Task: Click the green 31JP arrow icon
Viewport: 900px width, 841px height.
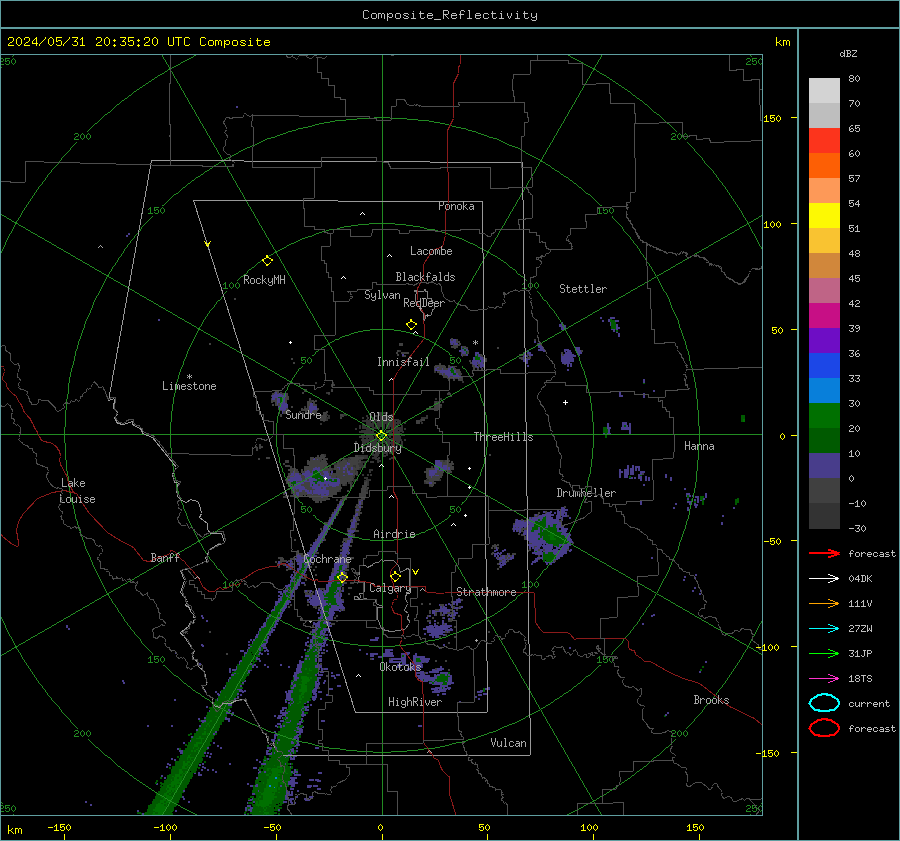Action: coord(824,653)
